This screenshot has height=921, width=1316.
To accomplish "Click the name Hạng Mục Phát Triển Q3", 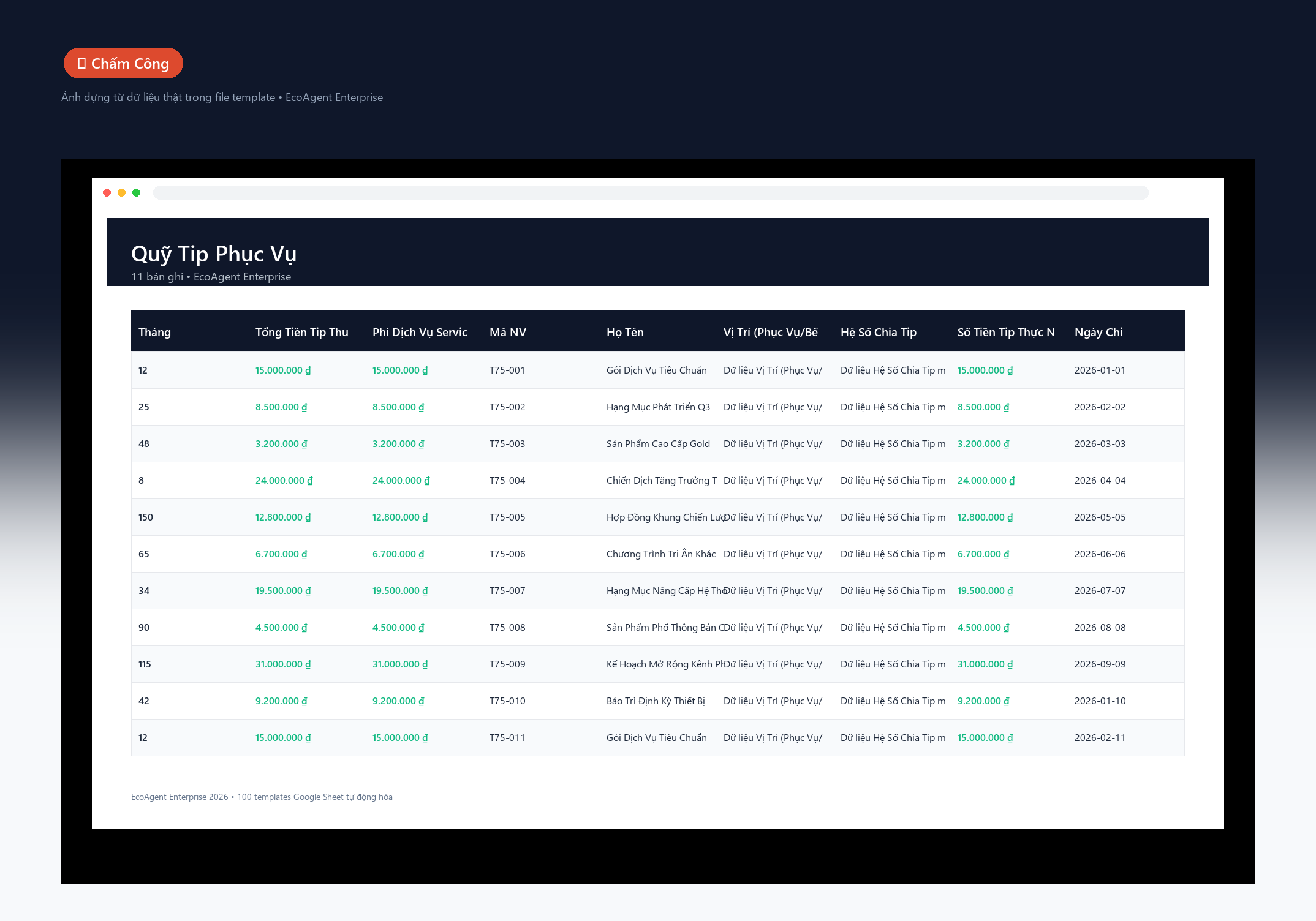I will pos(658,407).
